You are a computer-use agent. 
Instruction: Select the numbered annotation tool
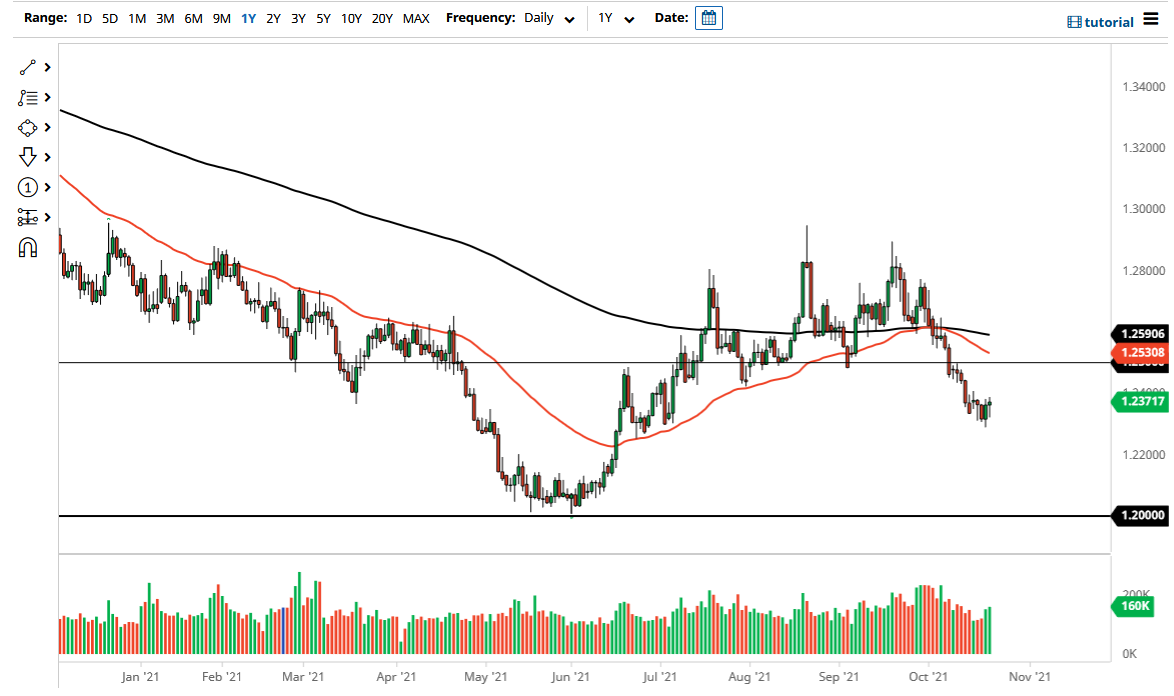(28, 187)
